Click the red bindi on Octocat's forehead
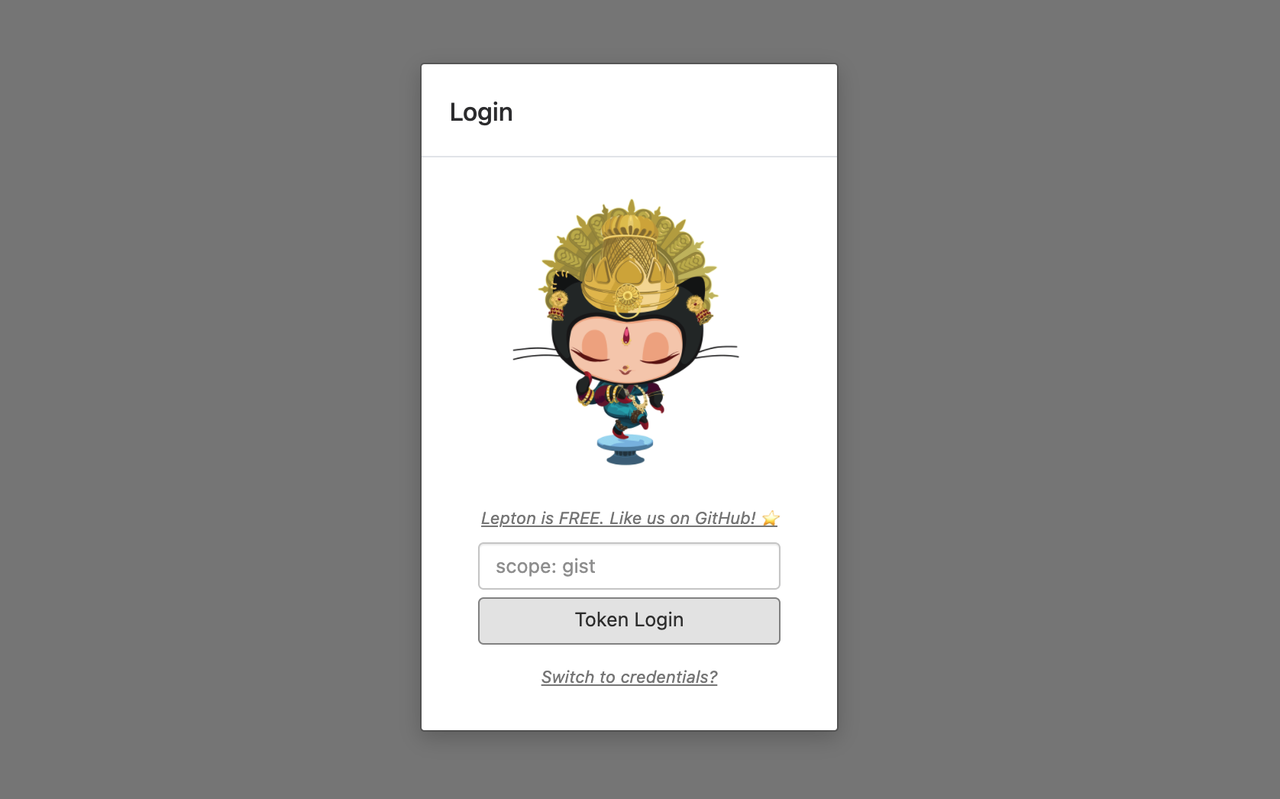 [x=626, y=335]
